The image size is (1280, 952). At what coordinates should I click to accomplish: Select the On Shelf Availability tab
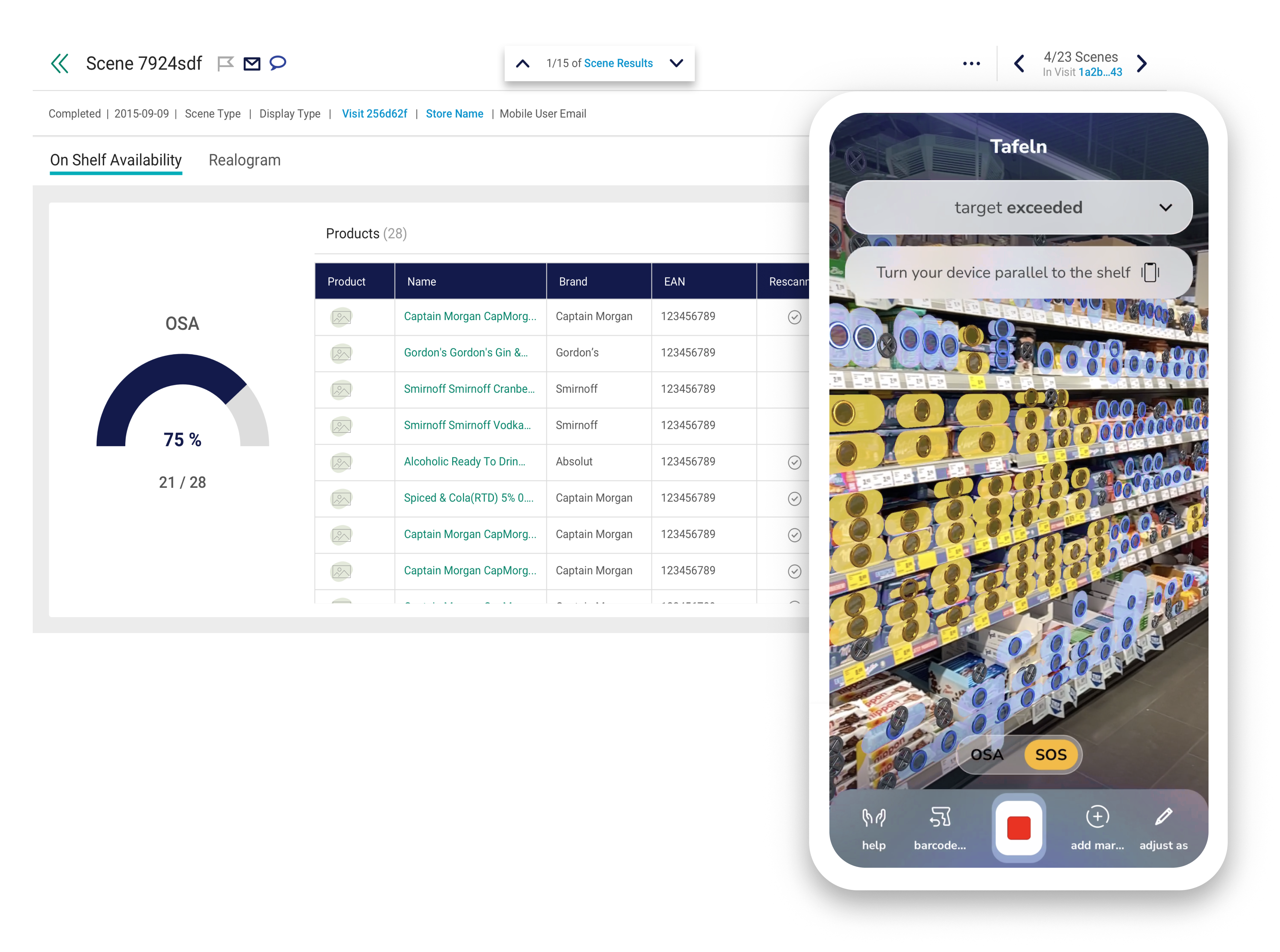point(116,160)
